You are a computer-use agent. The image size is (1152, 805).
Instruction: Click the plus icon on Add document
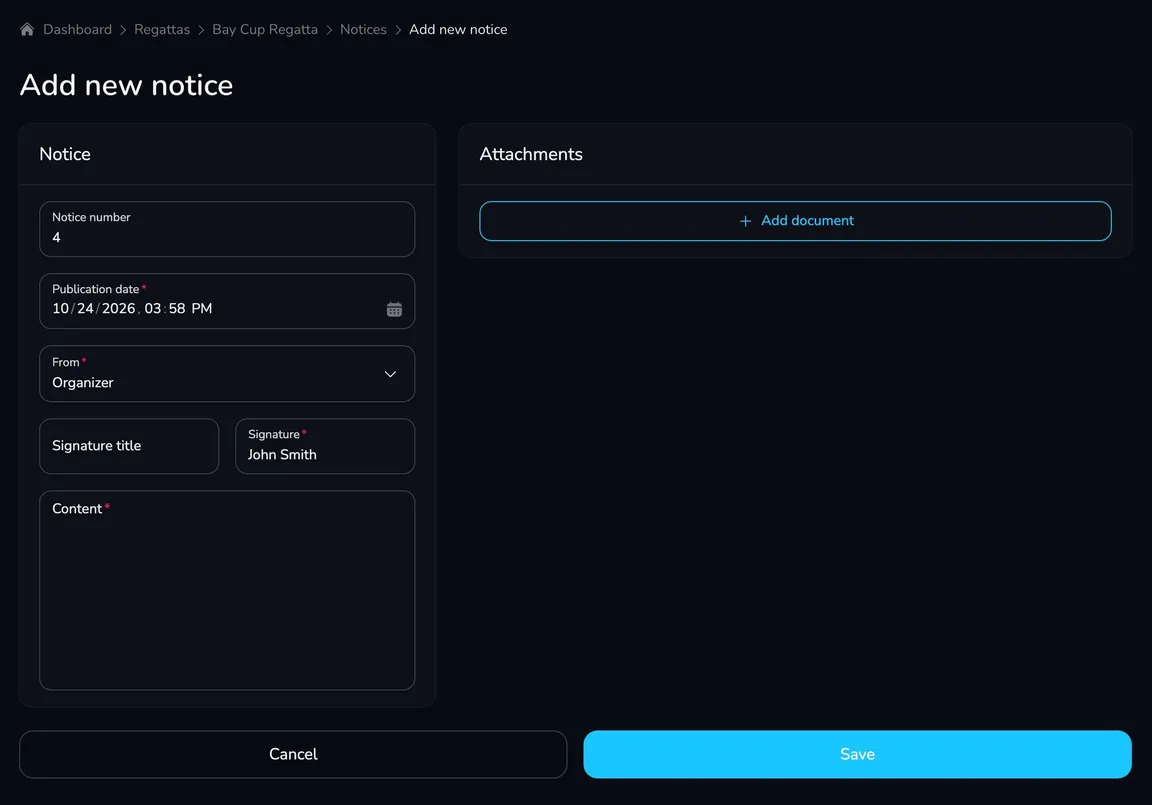(x=745, y=221)
